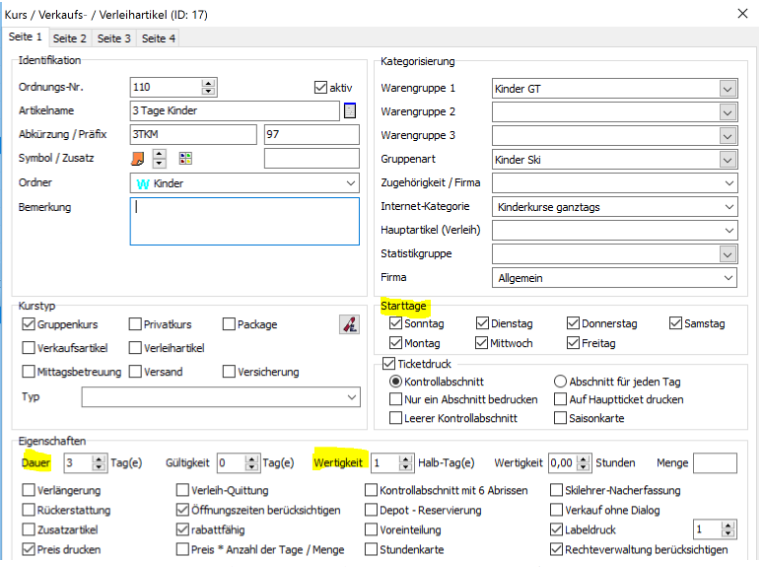Click the Gültigkeit Tag(e) spinner
The height and width of the screenshot is (567, 759).
[252, 463]
